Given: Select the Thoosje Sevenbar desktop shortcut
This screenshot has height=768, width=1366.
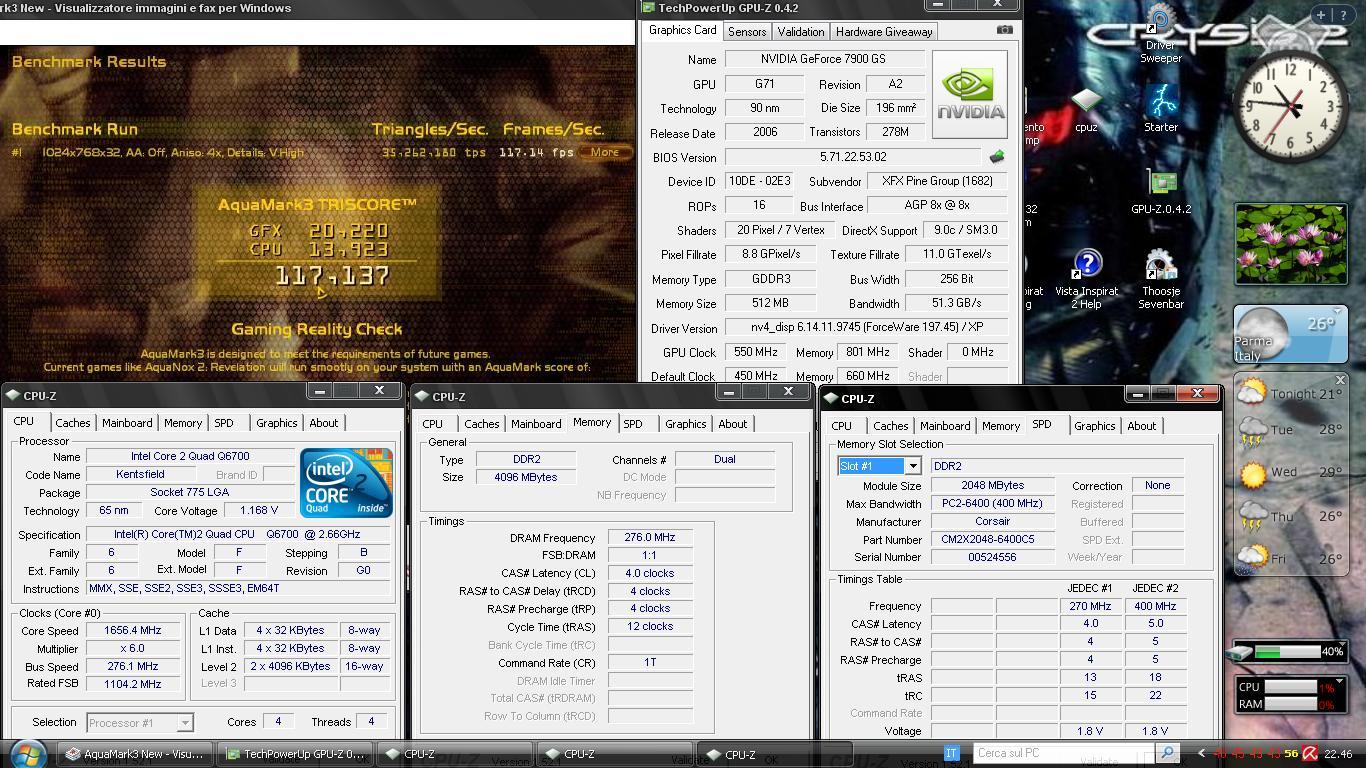Looking at the screenshot, I should pos(1161,279).
